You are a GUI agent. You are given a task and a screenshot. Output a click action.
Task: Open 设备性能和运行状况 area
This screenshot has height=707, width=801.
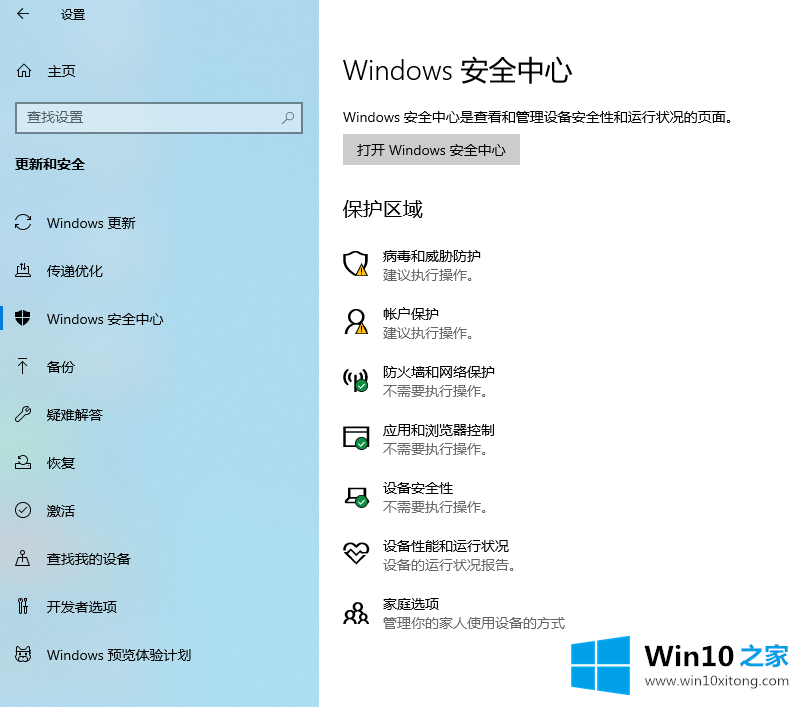(446, 546)
